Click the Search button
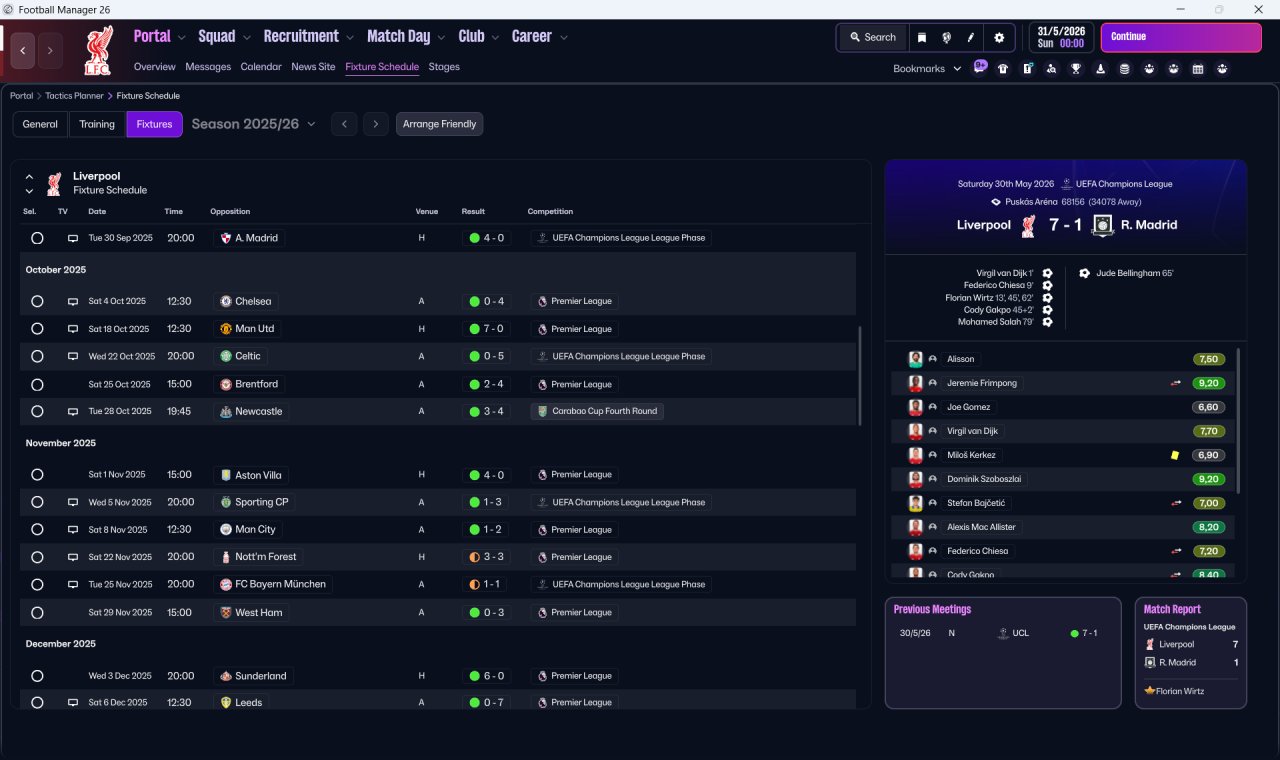Viewport: 1280px width, 760px height. pyautogui.click(x=873, y=37)
